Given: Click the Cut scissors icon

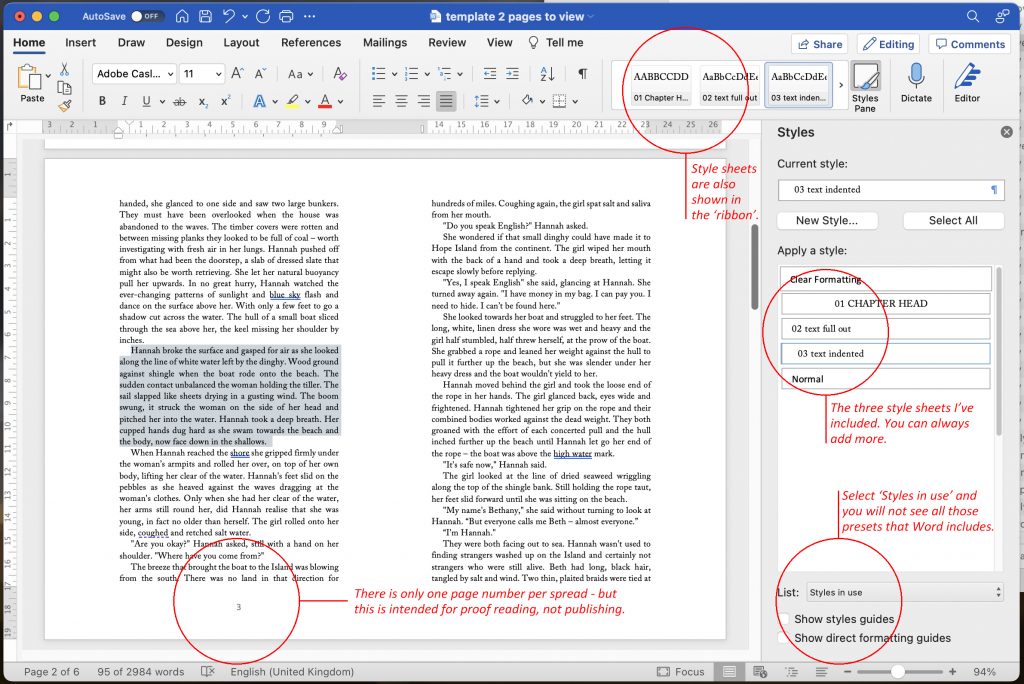Looking at the screenshot, I should tap(64, 69).
